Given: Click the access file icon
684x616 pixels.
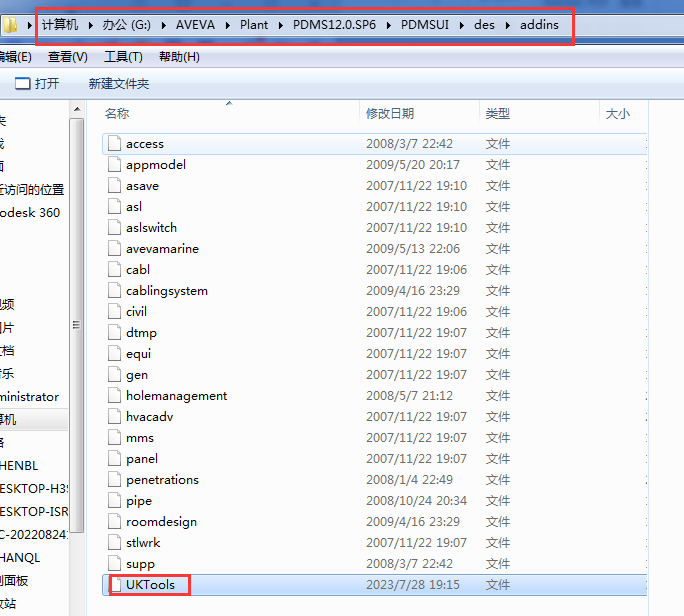Looking at the screenshot, I should pyautogui.click(x=114, y=144).
